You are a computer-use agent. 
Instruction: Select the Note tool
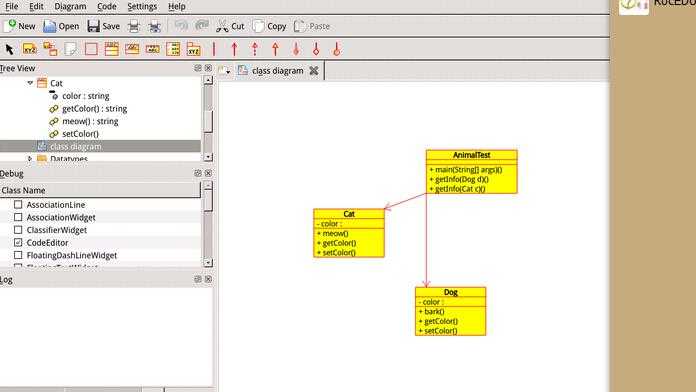(71, 49)
